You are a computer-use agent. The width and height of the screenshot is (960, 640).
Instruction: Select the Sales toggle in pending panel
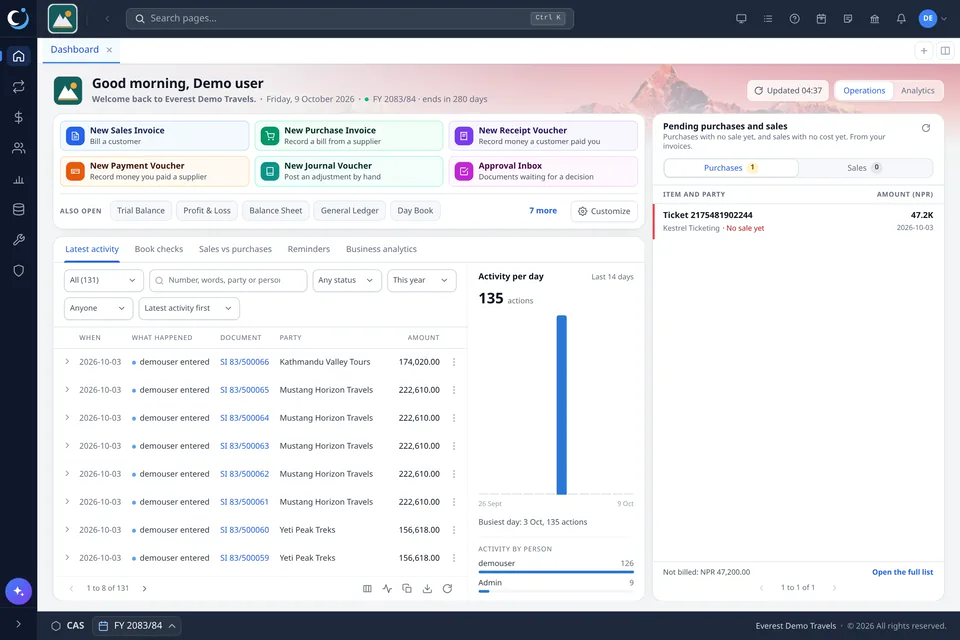coord(864,168)
